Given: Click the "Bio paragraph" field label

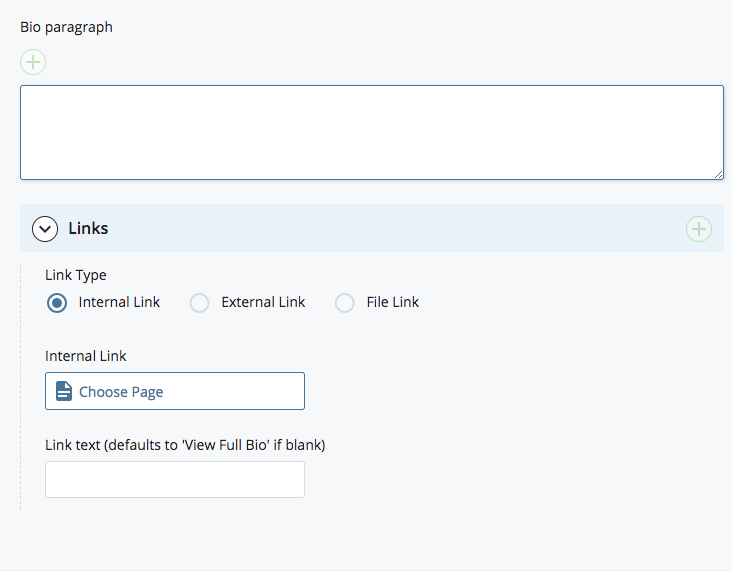Looking at the screenshot, I should [66, 27].
